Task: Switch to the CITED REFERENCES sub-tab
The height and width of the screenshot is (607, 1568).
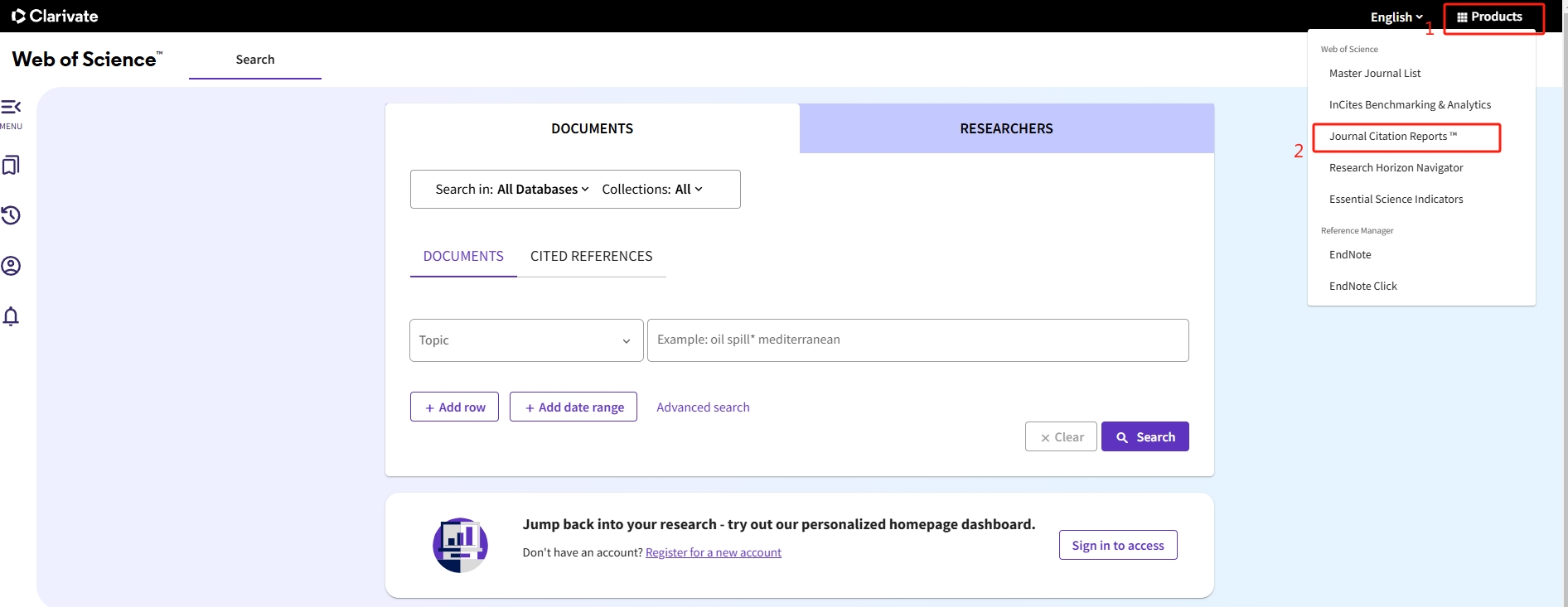Action: pos(592,256)
